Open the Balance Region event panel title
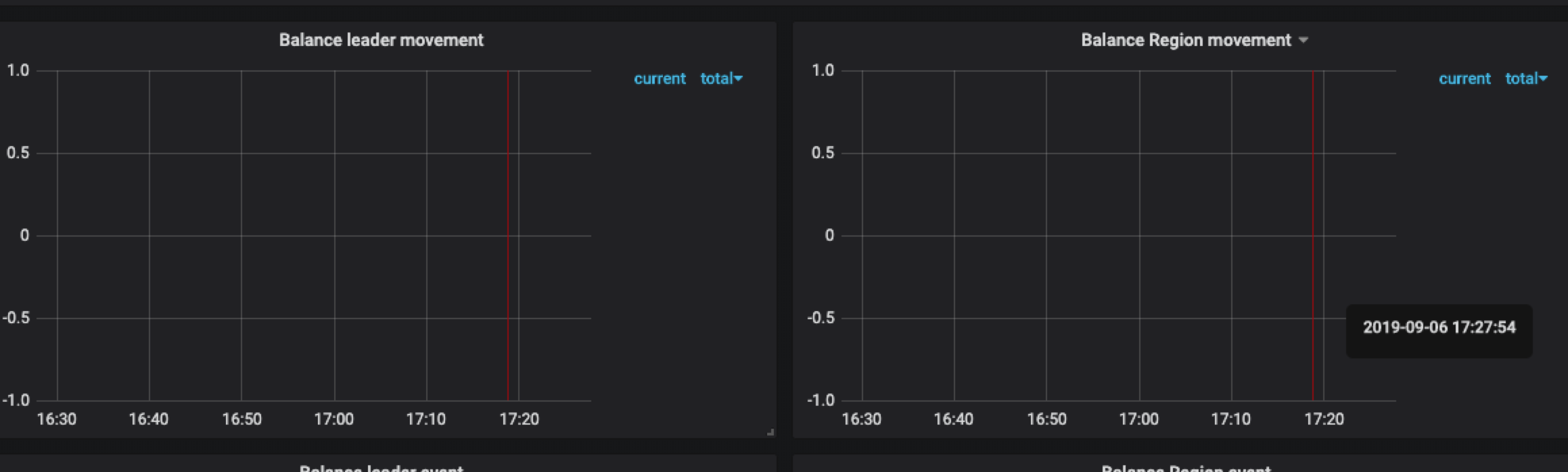Viewport: 1568px width, 472px height. pos(1185,468)
